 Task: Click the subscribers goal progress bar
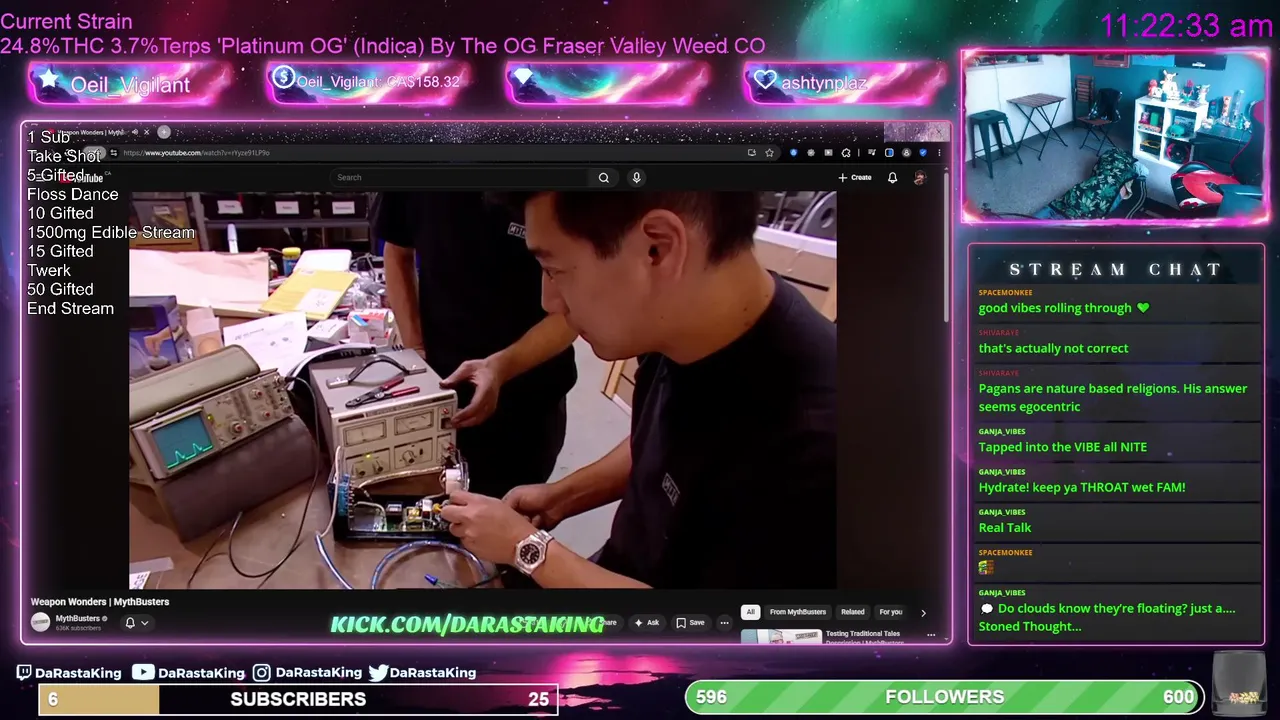[x=298, y=699]
